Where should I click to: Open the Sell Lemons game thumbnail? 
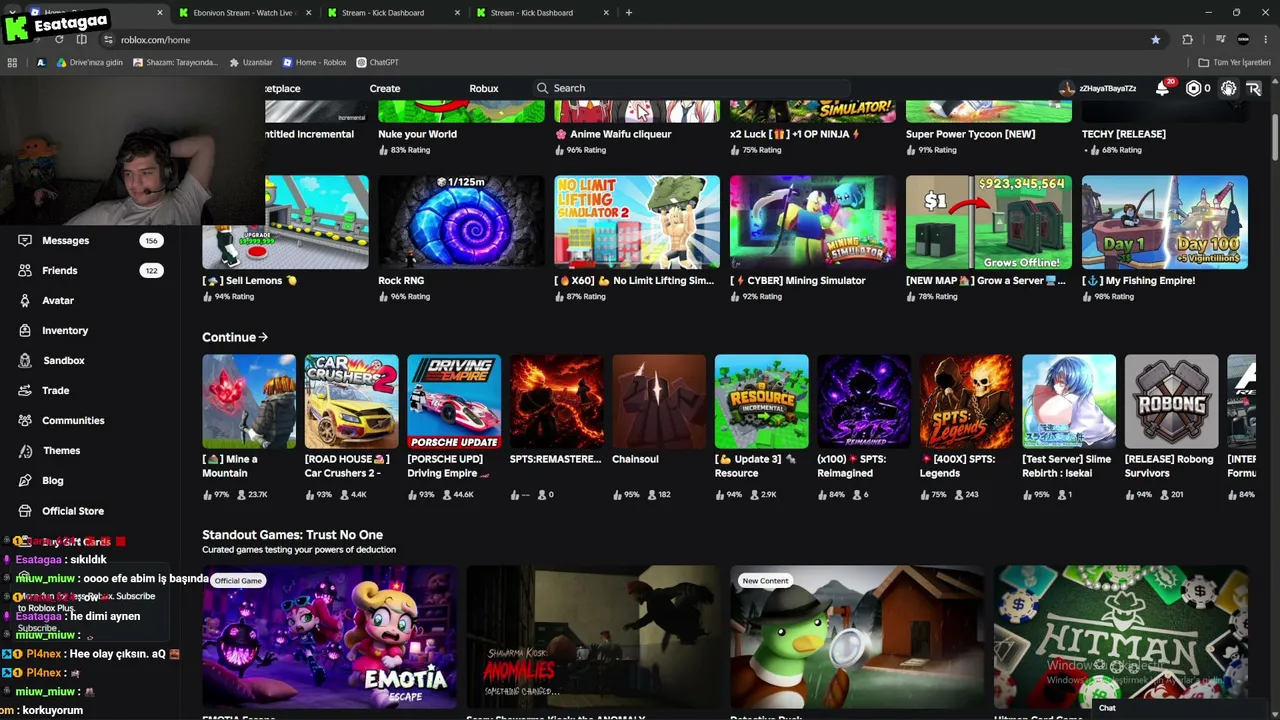point(285,222)
